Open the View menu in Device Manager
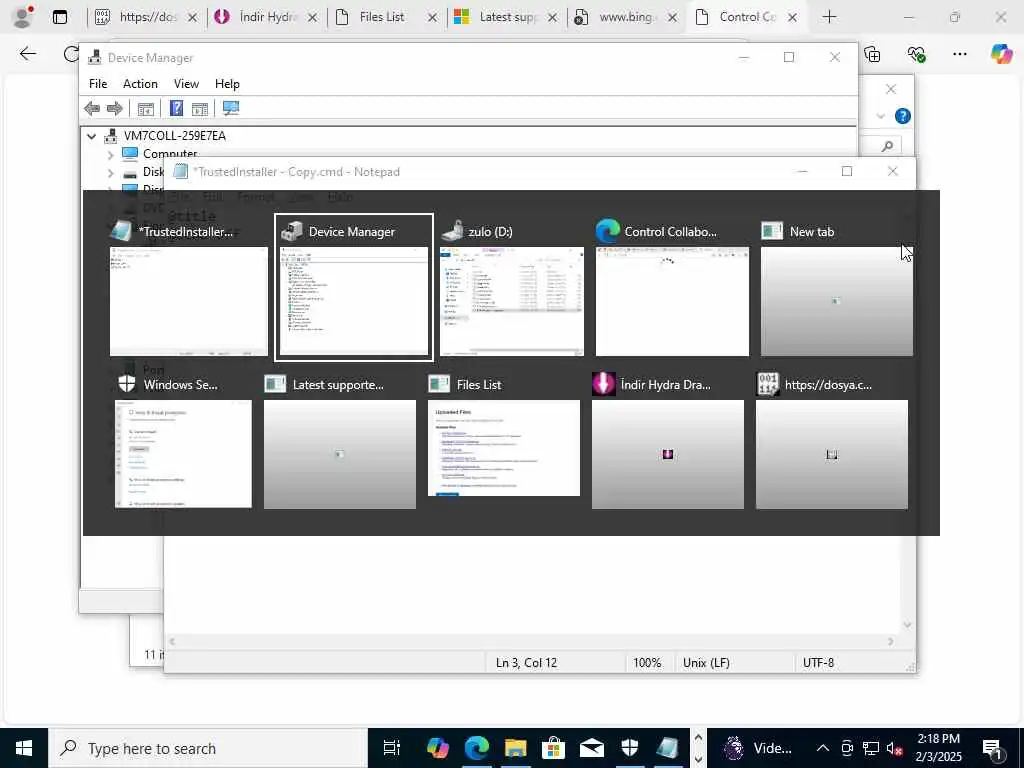 pyautogui.click(x=186, y=84)
